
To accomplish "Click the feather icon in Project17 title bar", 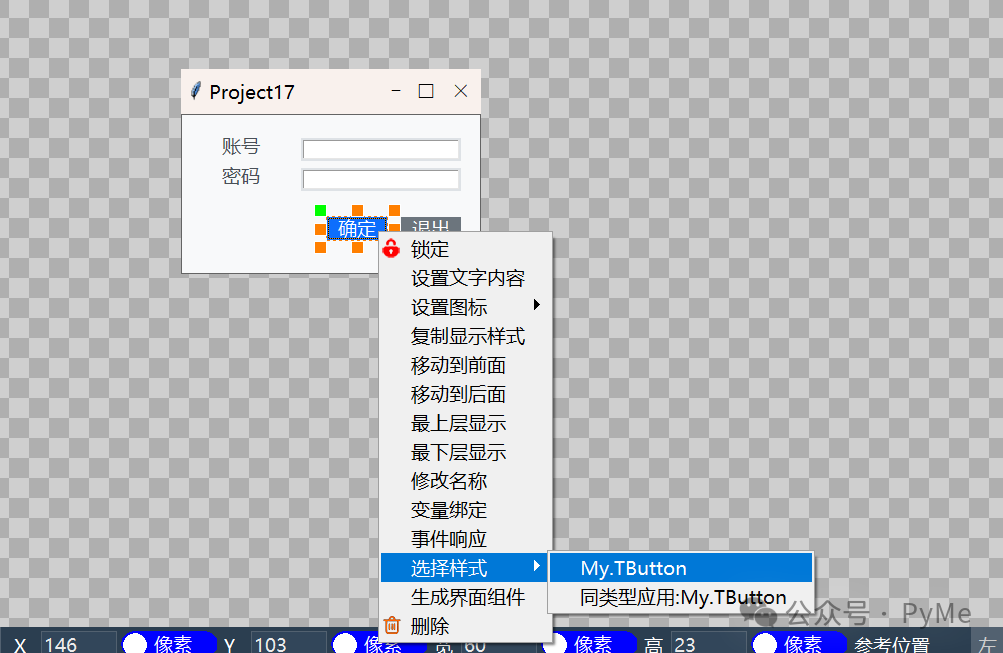I will click(x=195, y=90).
